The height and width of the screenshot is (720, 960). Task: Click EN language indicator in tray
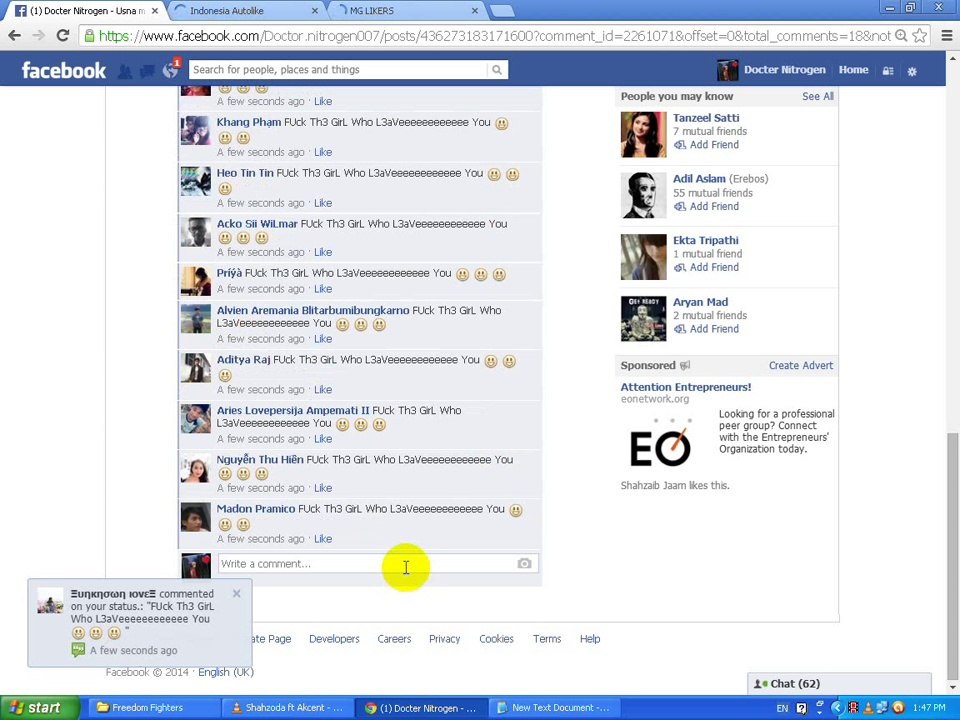point(782,708)
